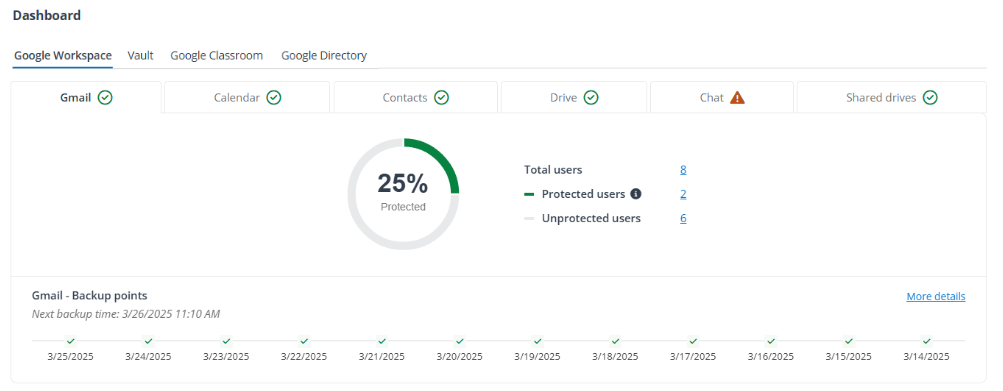This screenshot has width=1003, height=391.
Task: Click the 3/23/2025 date label
Action: (226, 356)
